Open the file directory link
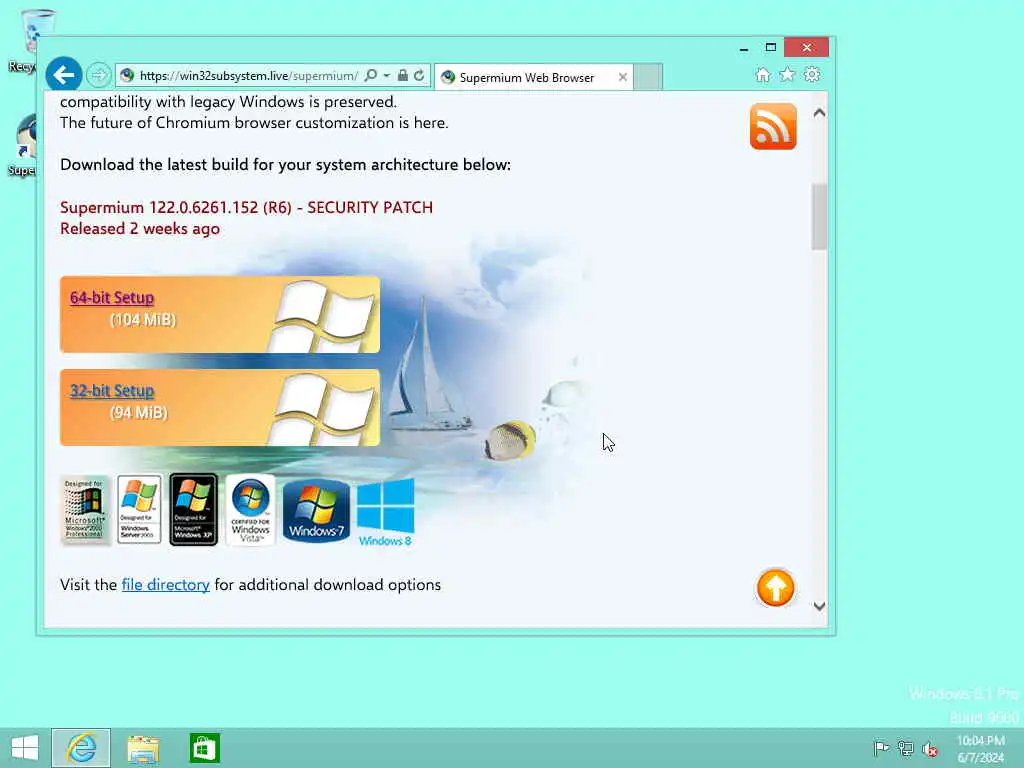Image resolution: width=1024 pixels, height=768 pixels. click(165, 584)
